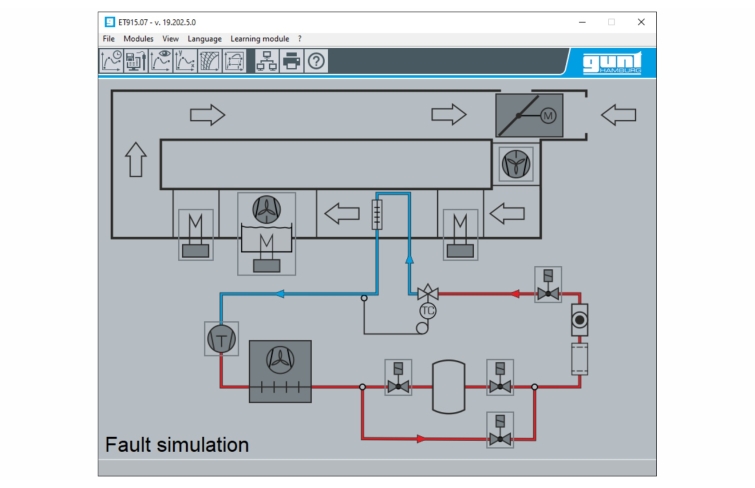755x488 pixels.
Task: Minimize the ET915.07 window
Action: pyautogui.click(x=582, y=22)
